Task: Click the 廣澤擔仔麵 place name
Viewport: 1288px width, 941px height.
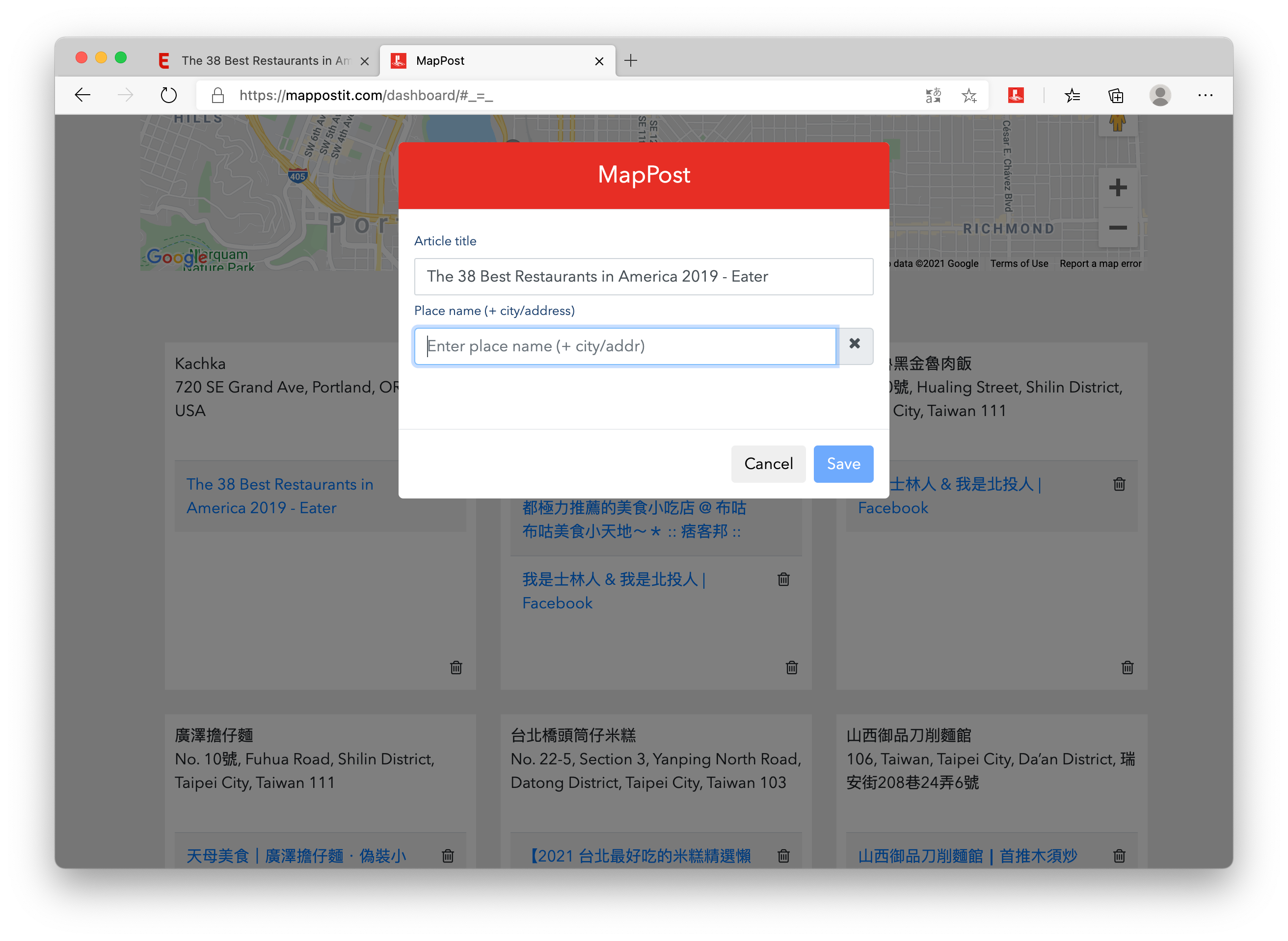Action: click(215, 735)
